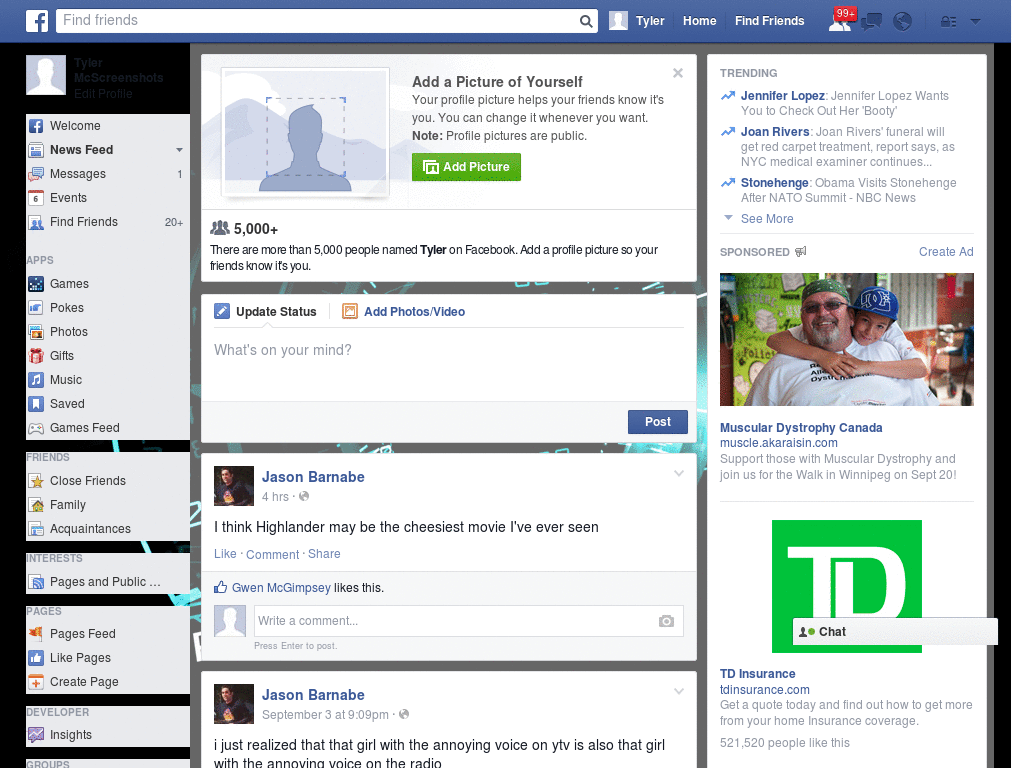Open the Joan Rivers trending topic
Viewport: 1024px width, 768px height.
(775, 132)
